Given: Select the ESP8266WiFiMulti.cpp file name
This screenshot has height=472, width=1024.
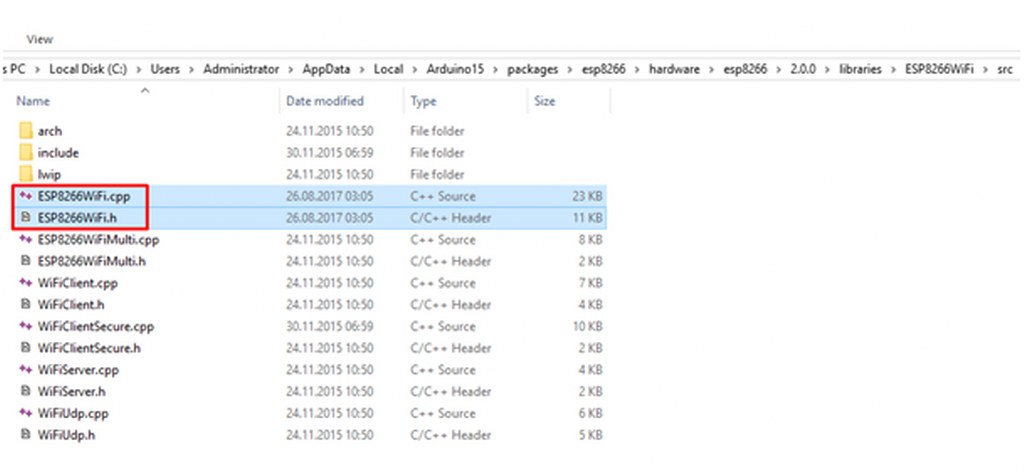Looking at the screenshot, I should [98, 240].
